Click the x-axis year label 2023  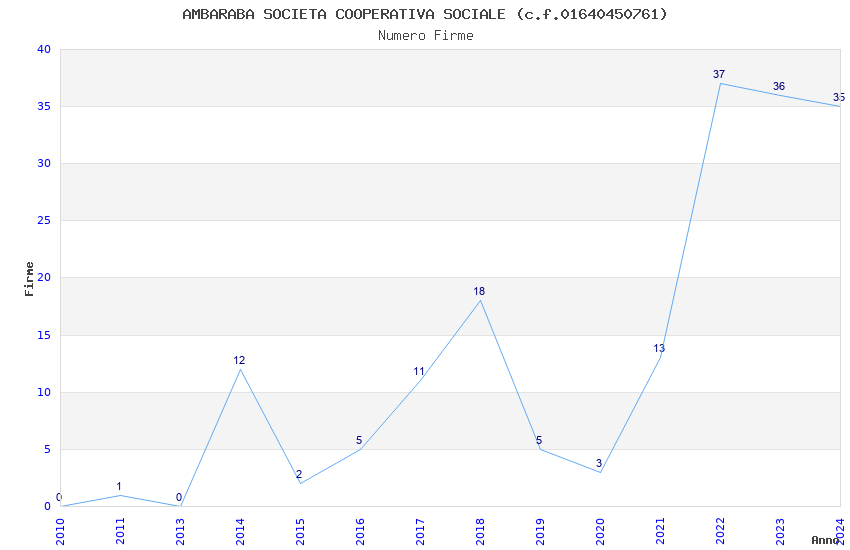[780, 532]
